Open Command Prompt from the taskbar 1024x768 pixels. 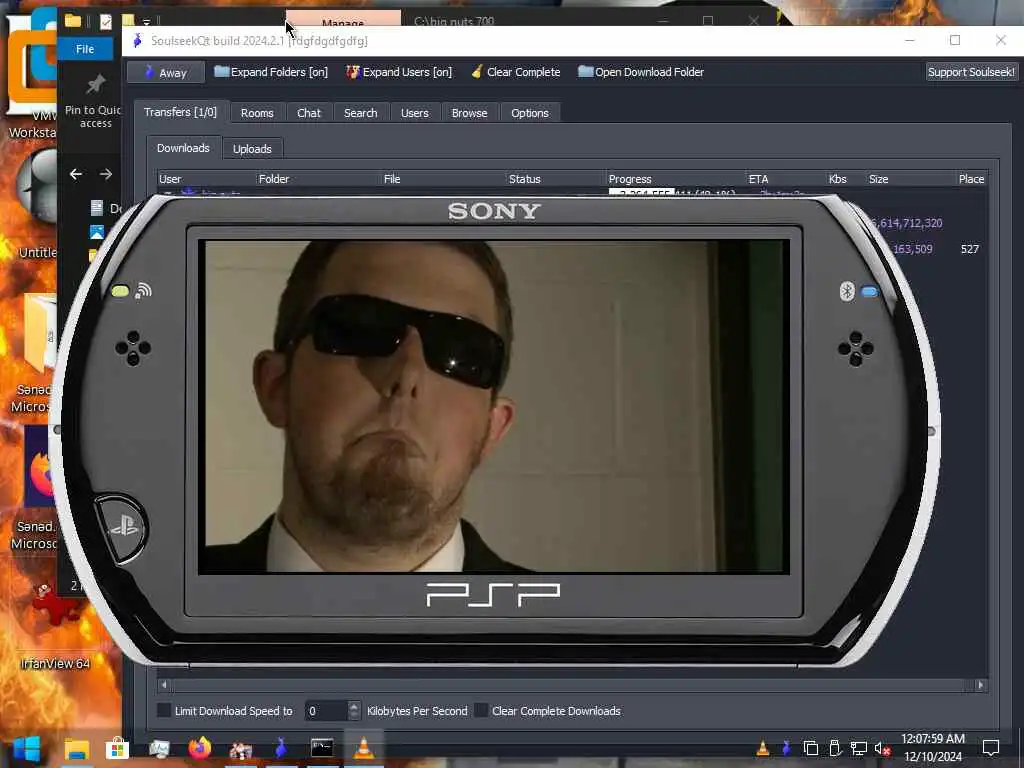[x=322, y=748]
